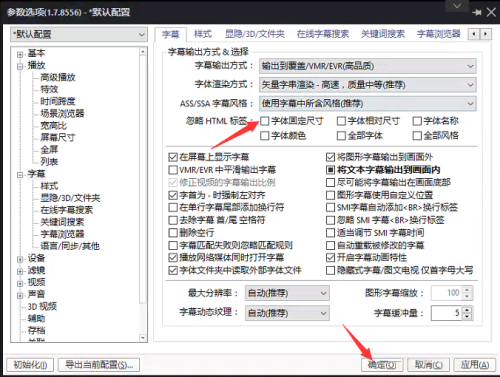Expand the 基本 tree node
Screen dimensions: 500x377
tap(20, 54)
